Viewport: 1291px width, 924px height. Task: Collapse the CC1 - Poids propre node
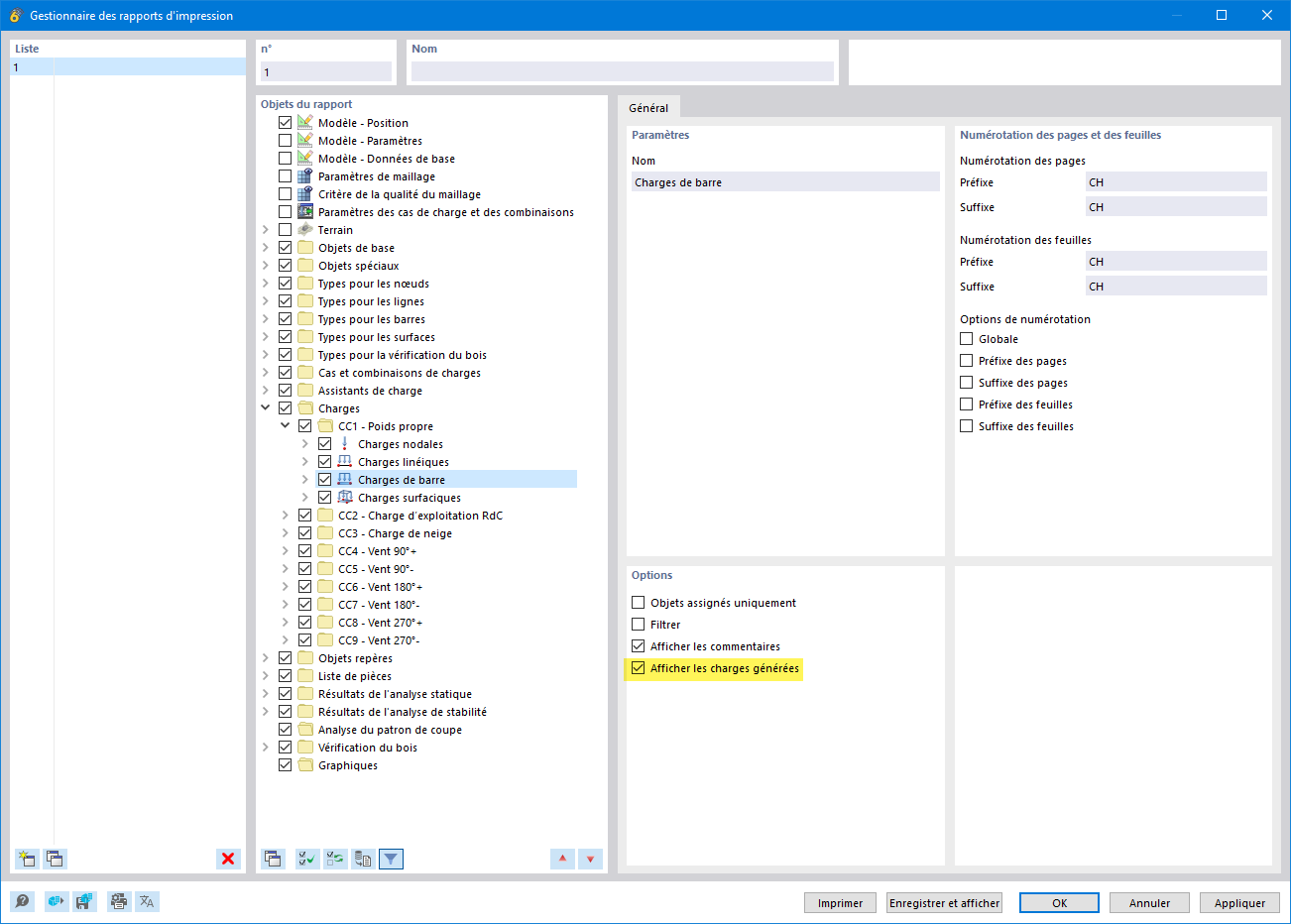[286, 426]
